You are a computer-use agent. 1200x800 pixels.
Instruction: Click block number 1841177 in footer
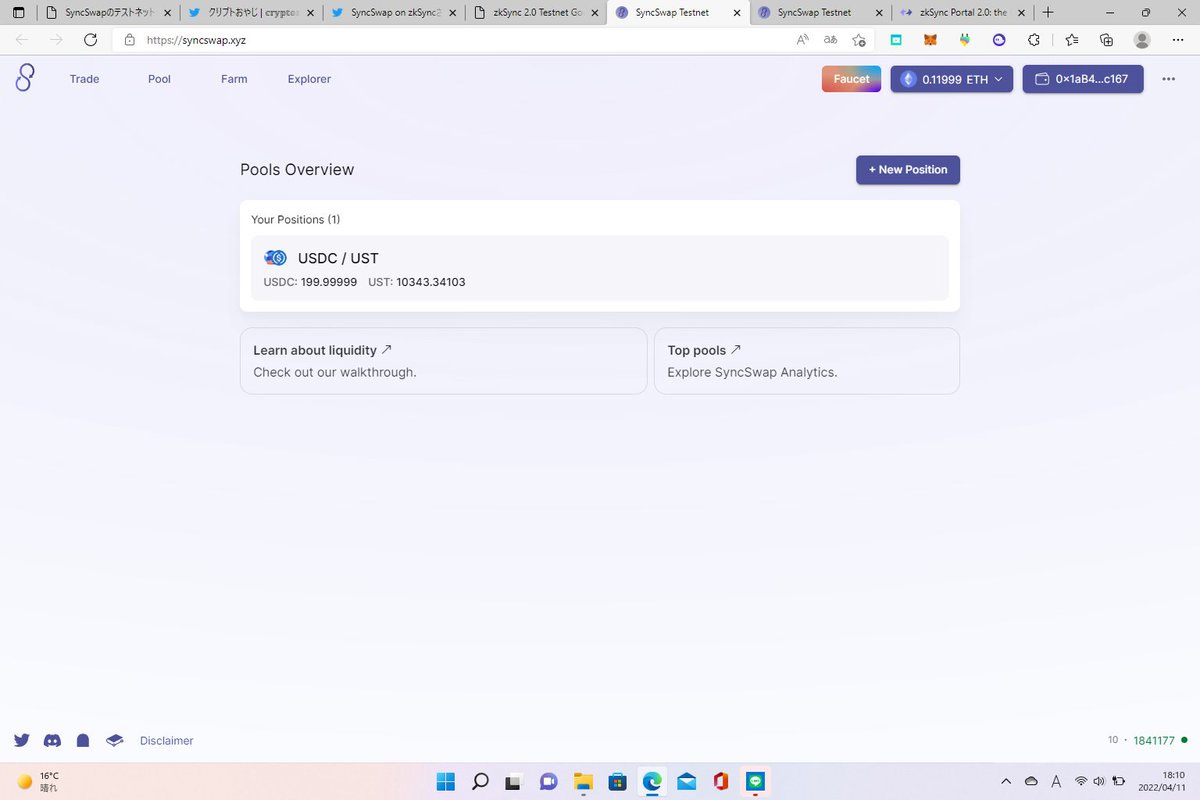[x=1154, y=741]
